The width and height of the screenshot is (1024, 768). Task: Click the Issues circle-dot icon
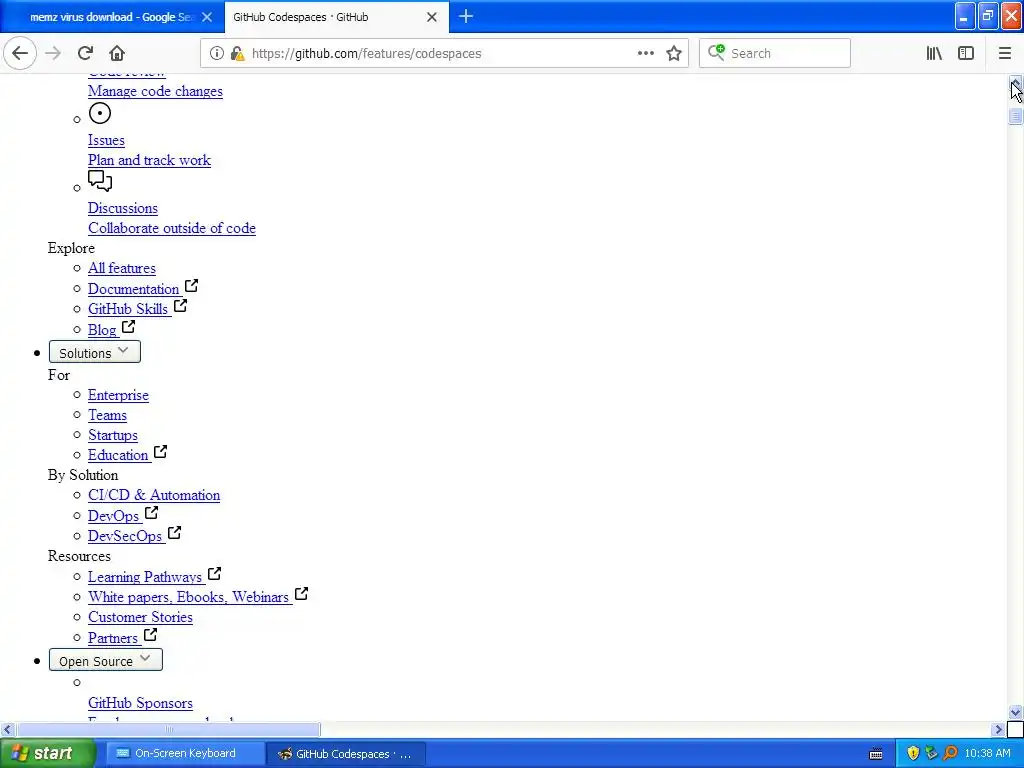click(x=99, y=114)
